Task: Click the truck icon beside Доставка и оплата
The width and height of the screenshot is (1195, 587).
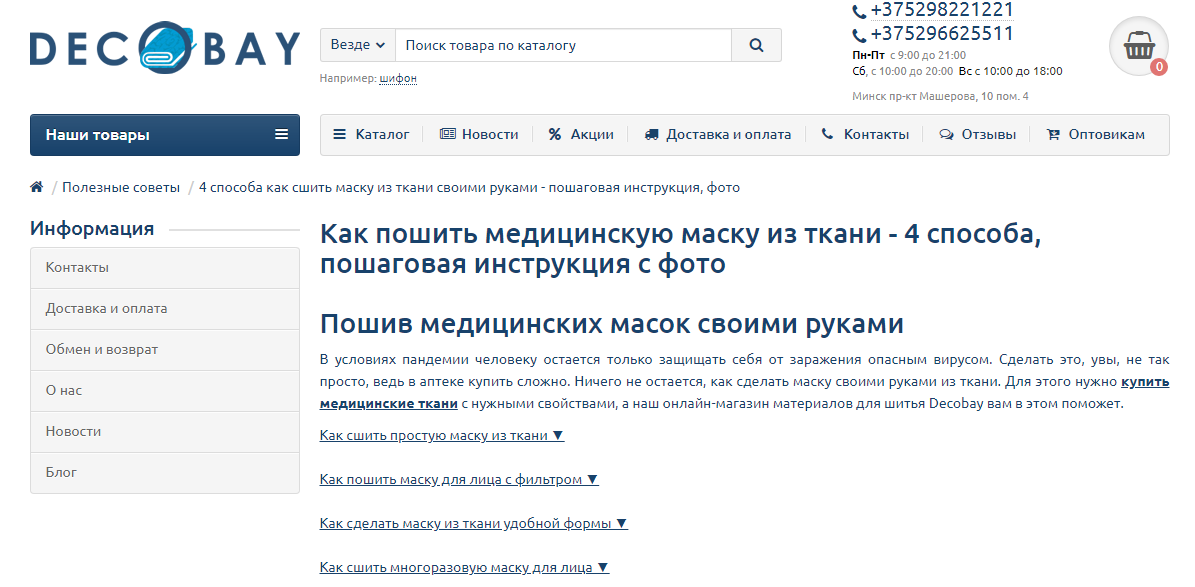Action: point(651,134)
